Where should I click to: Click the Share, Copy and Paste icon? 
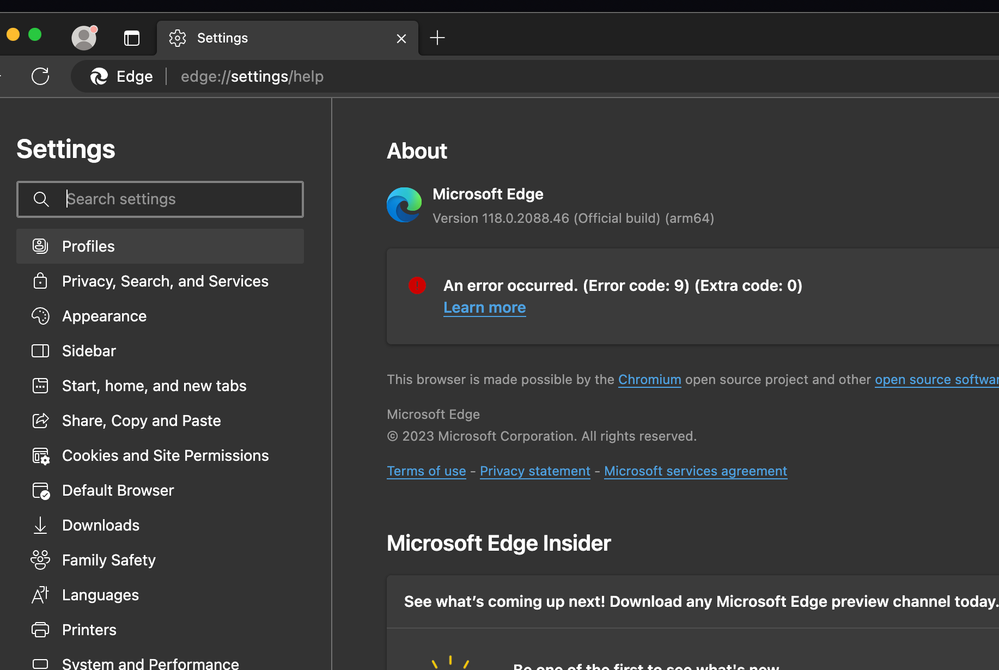pos(40,420)
